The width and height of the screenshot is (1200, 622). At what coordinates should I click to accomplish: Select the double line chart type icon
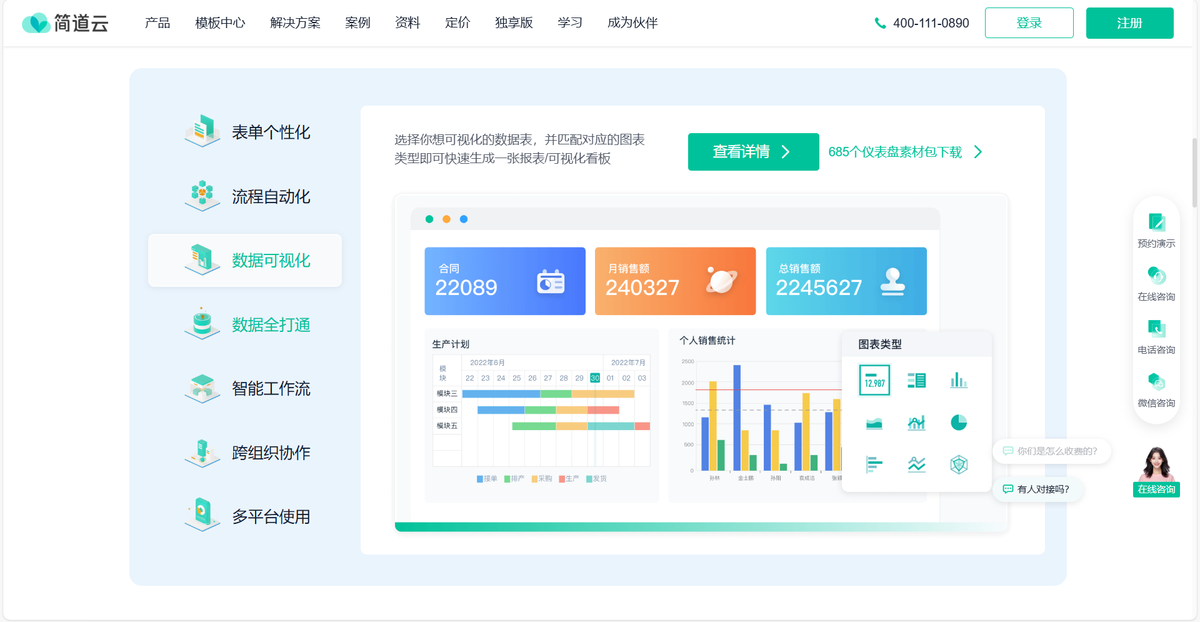[917, 464]
